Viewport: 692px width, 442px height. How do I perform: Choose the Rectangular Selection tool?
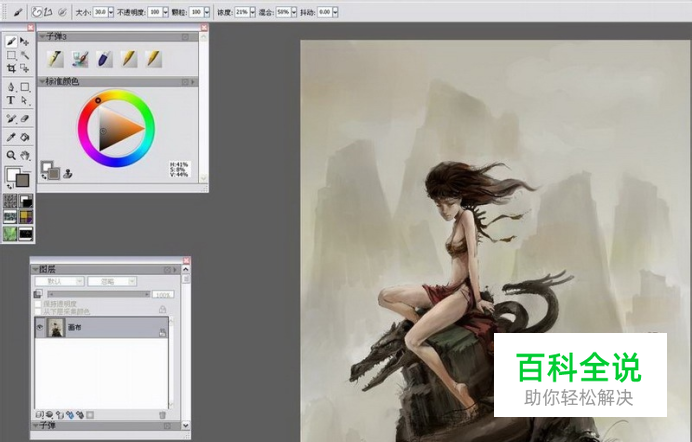(11, 55)
